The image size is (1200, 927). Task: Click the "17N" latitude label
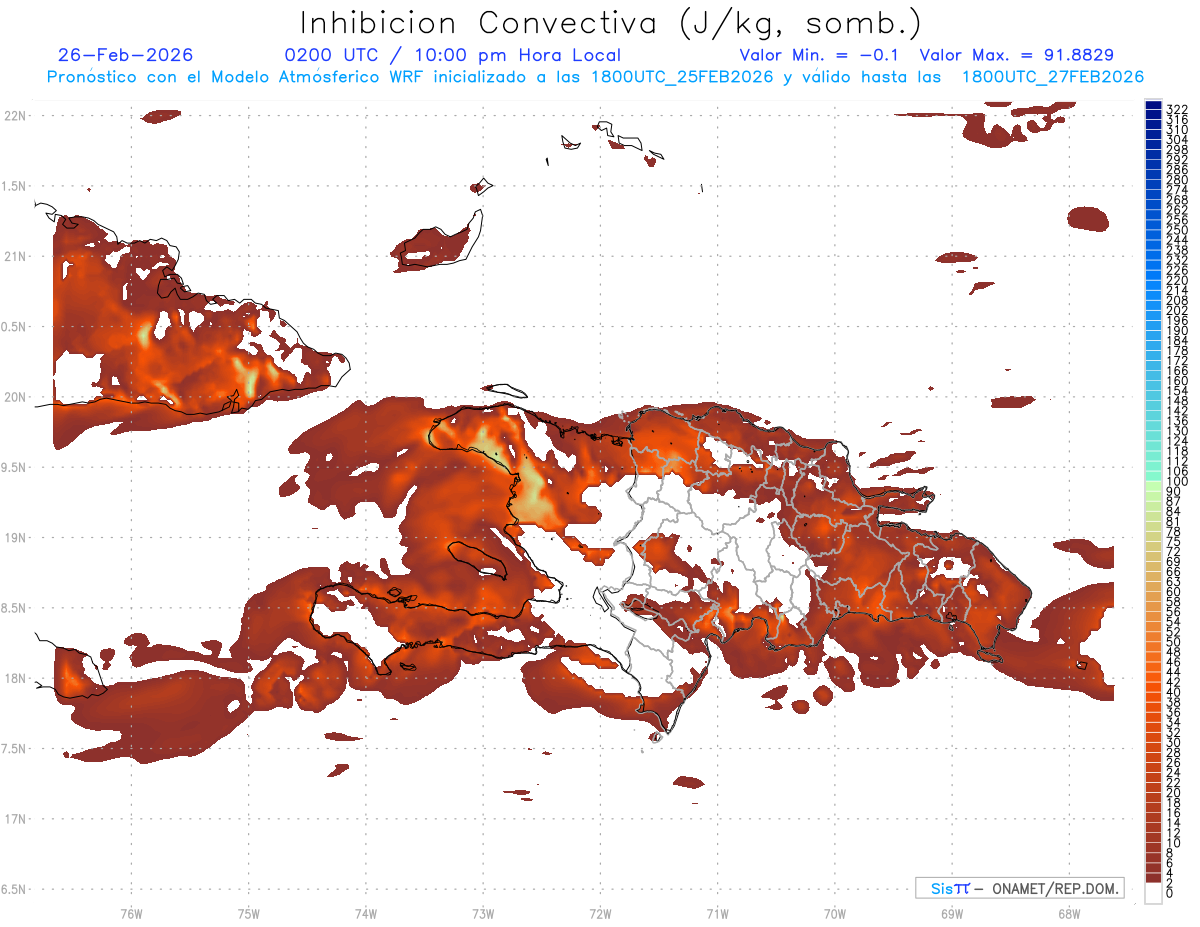[15, 819]
